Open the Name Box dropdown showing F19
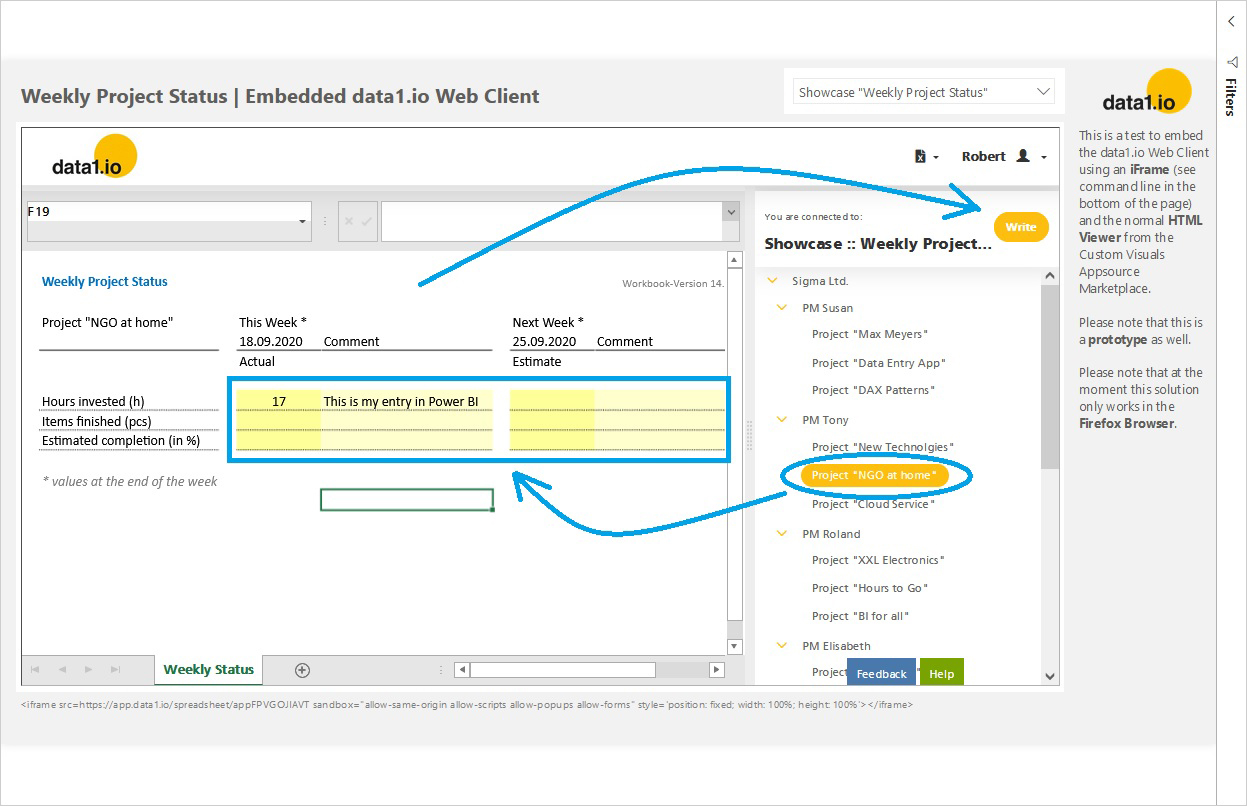Image resolution: width=1247 pixels, height=806 pixels. 302,221
